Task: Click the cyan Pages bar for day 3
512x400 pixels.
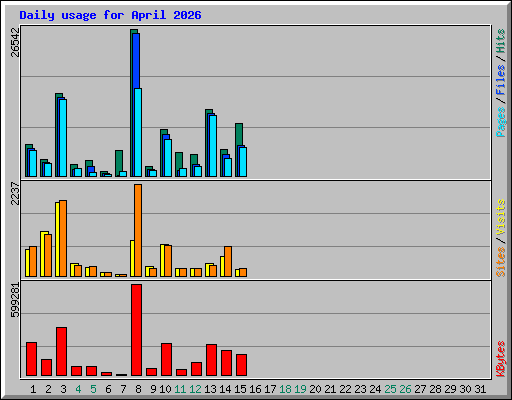Action: [x=63, y=138]
